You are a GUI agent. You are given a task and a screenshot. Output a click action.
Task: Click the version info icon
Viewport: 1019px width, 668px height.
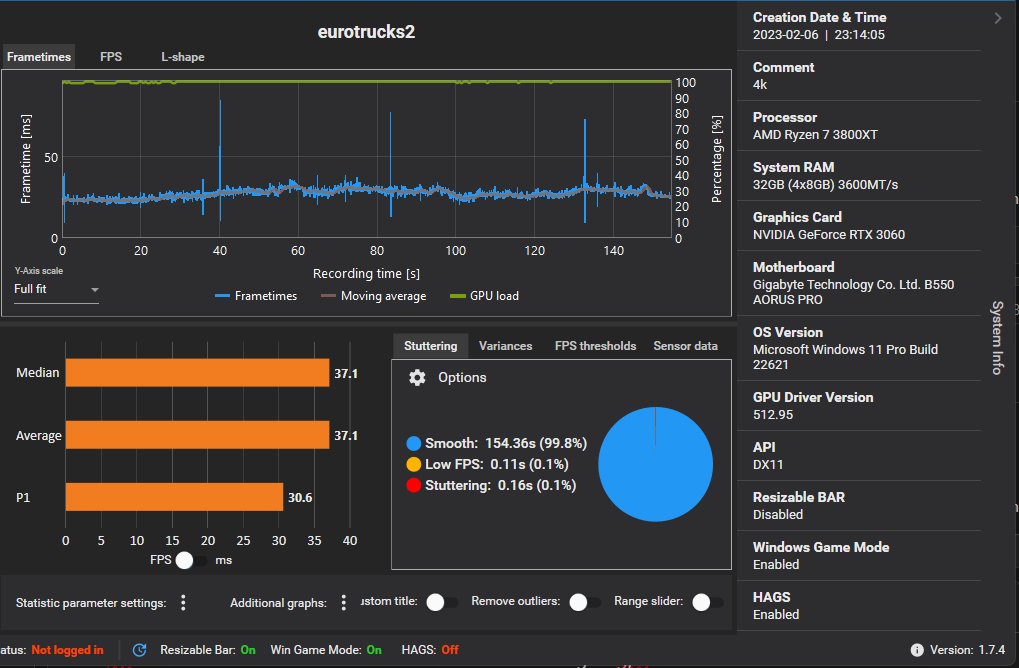coord(917,650)
